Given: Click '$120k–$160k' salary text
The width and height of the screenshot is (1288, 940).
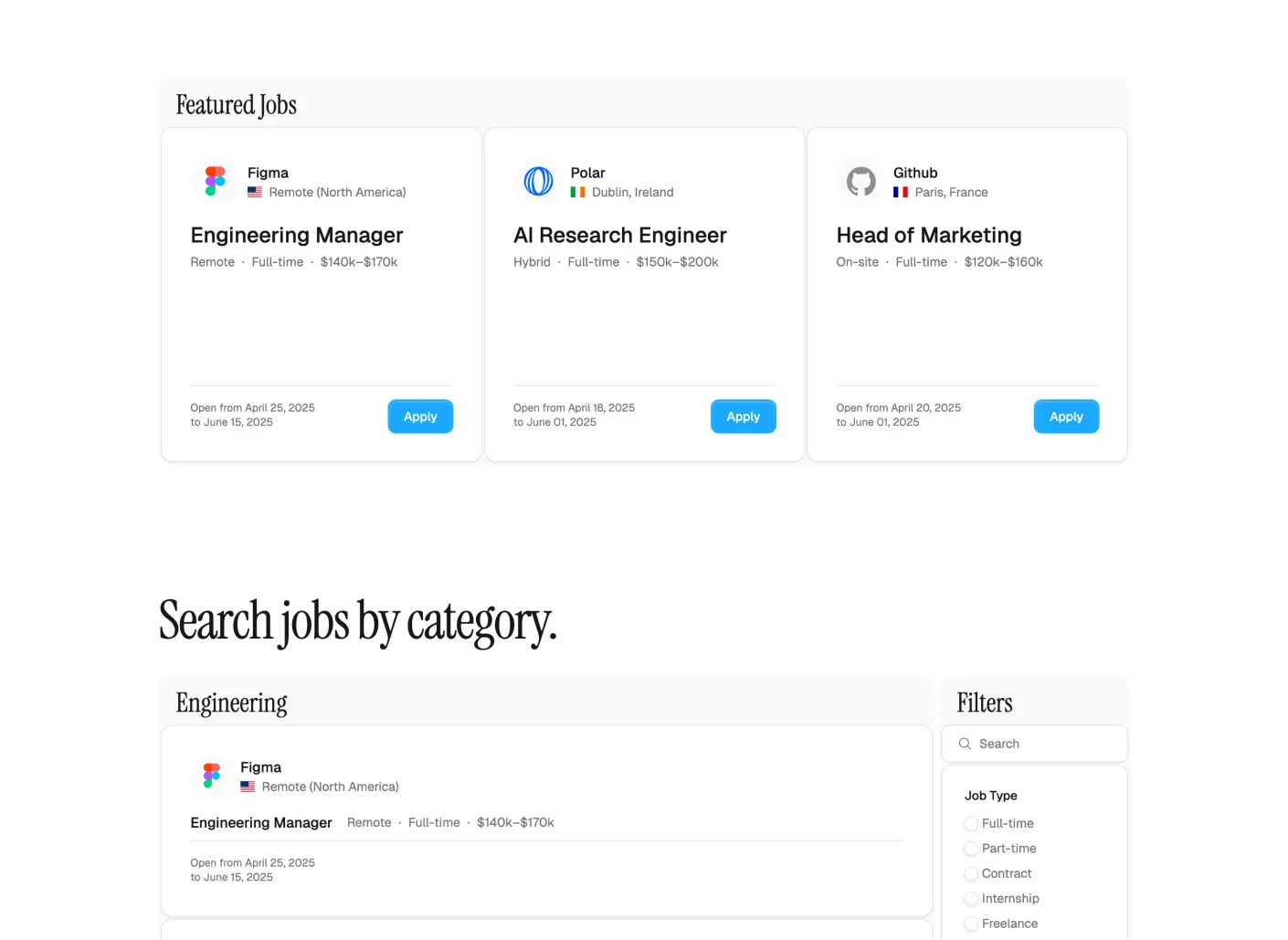Looking at the screenshot, I should pyautogui.click(x=1004, y=262).
